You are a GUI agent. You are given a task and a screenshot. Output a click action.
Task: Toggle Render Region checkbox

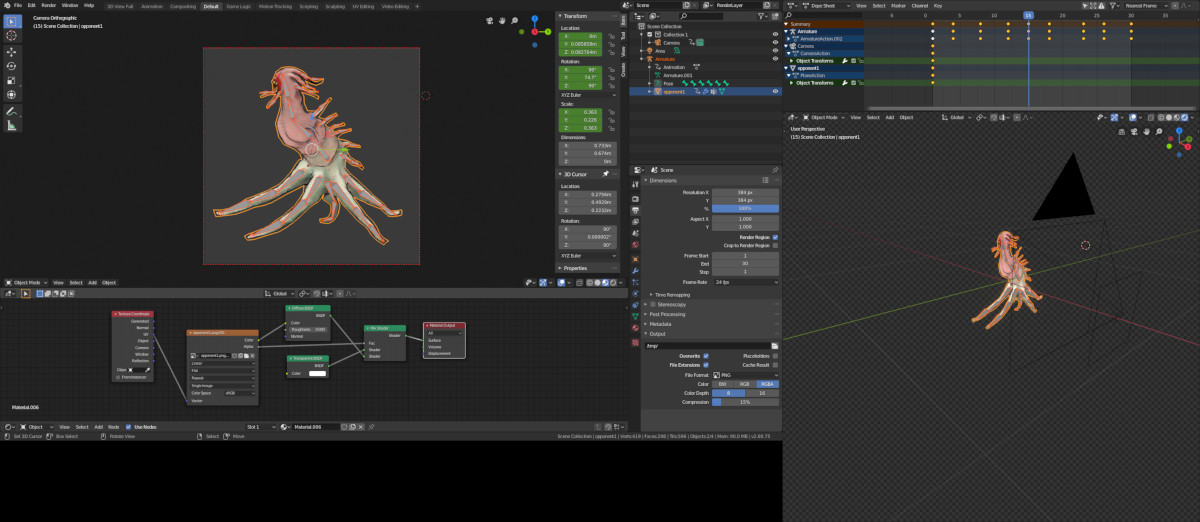(x=775, y=237)
